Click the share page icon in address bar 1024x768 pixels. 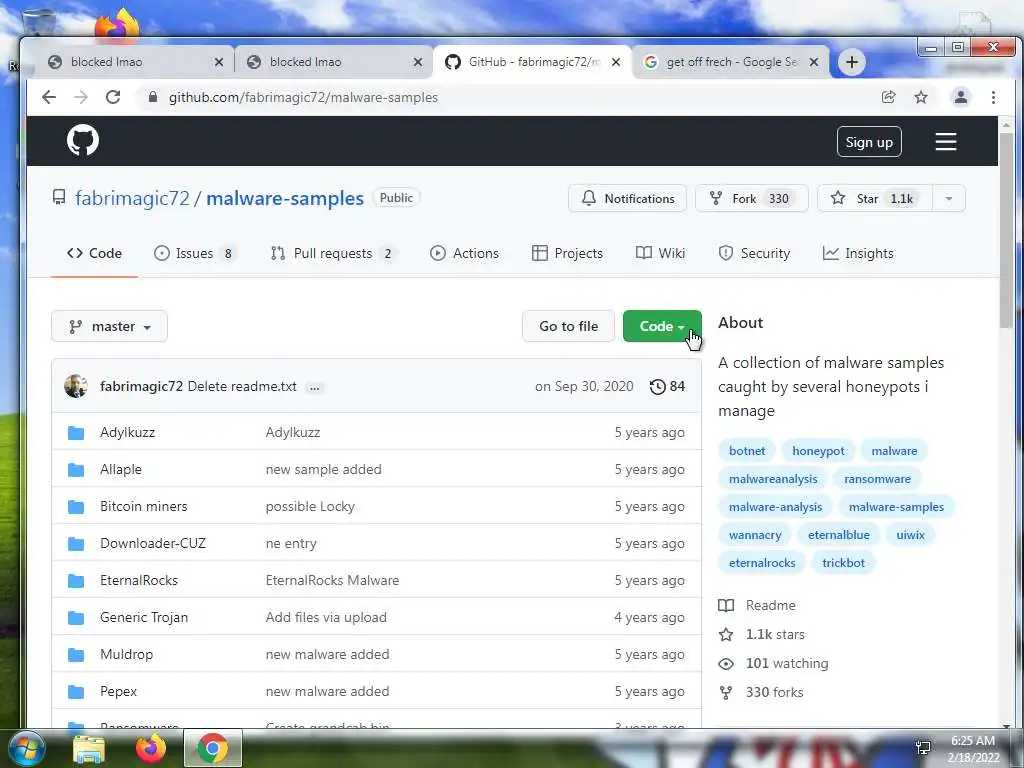pos(888,97)
